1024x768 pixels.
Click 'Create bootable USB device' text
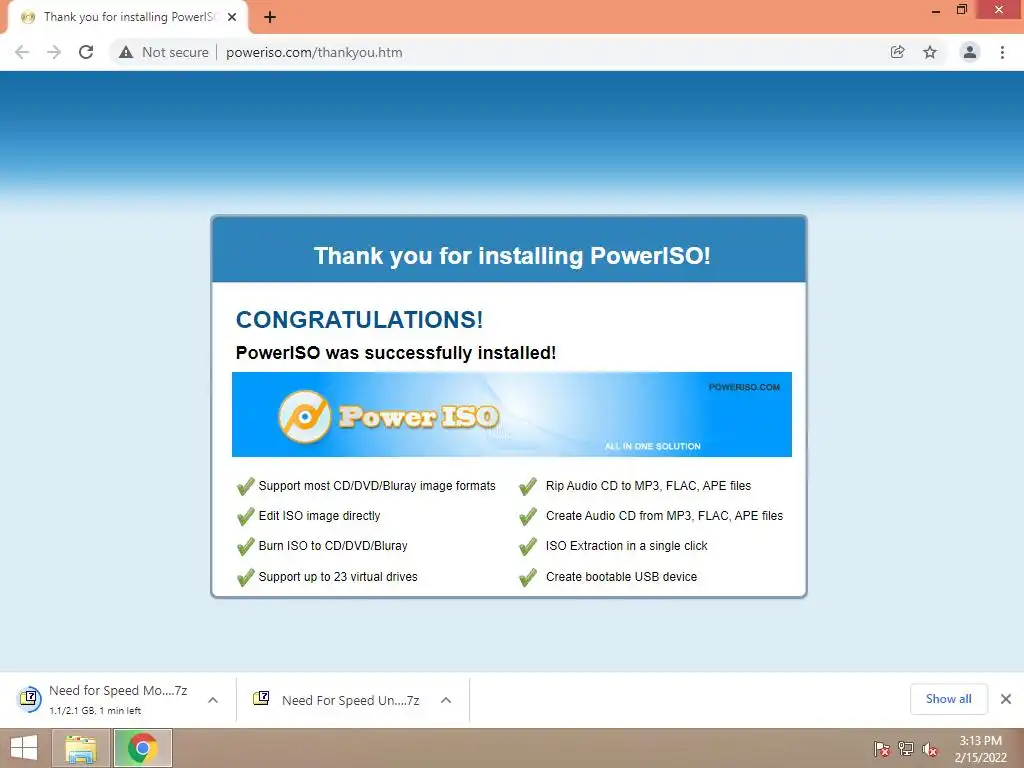tap(621, 577)
